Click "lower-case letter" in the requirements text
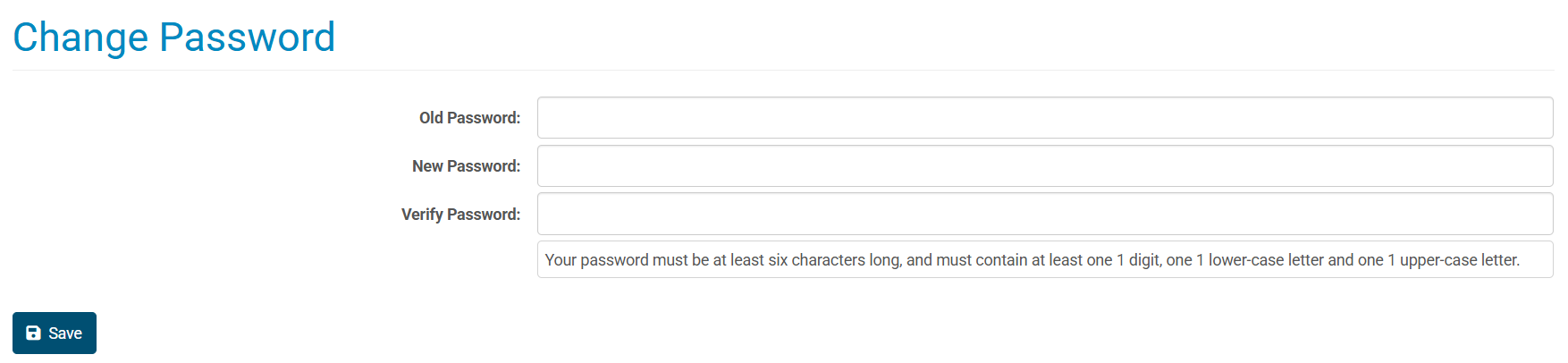1568x363 pixels. 1266,260
